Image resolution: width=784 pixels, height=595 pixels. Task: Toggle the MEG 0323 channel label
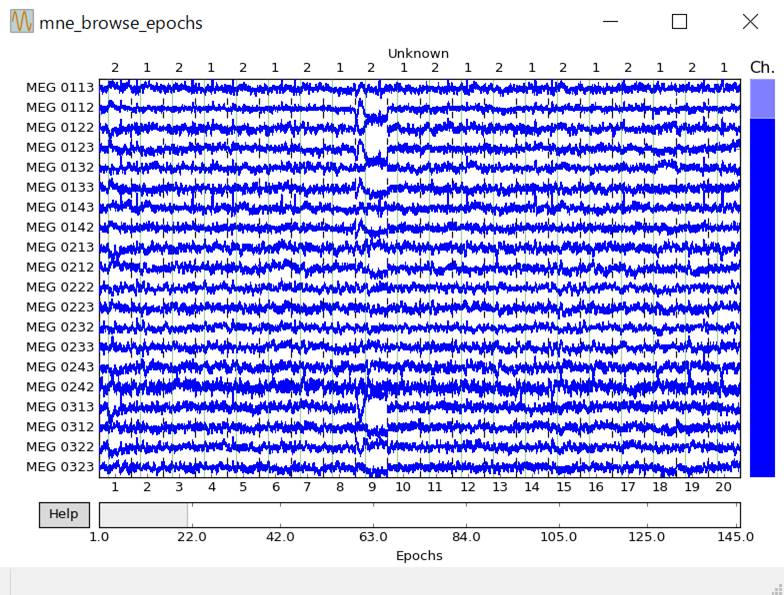[x=60, y=467]
